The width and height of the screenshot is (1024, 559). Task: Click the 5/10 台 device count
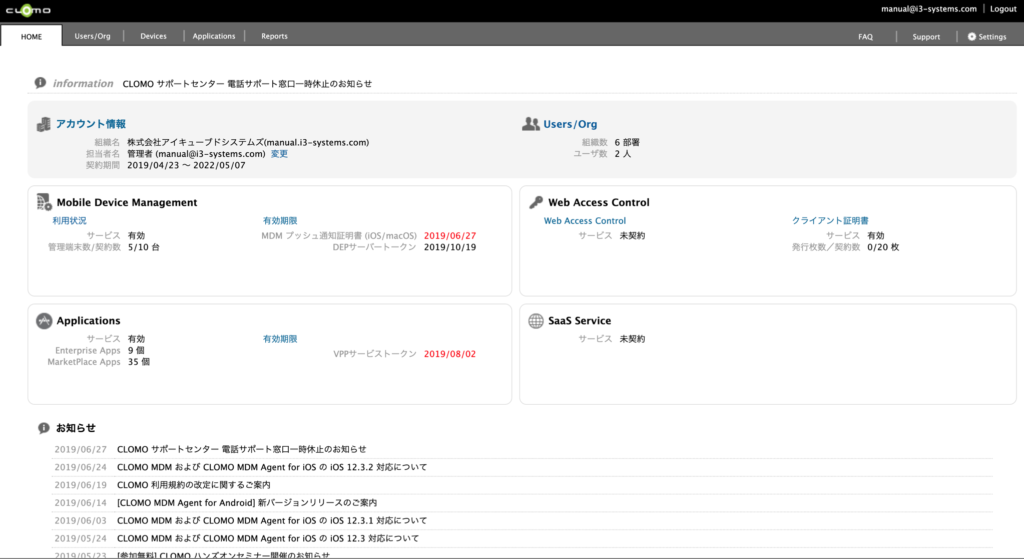pos(144,248)
